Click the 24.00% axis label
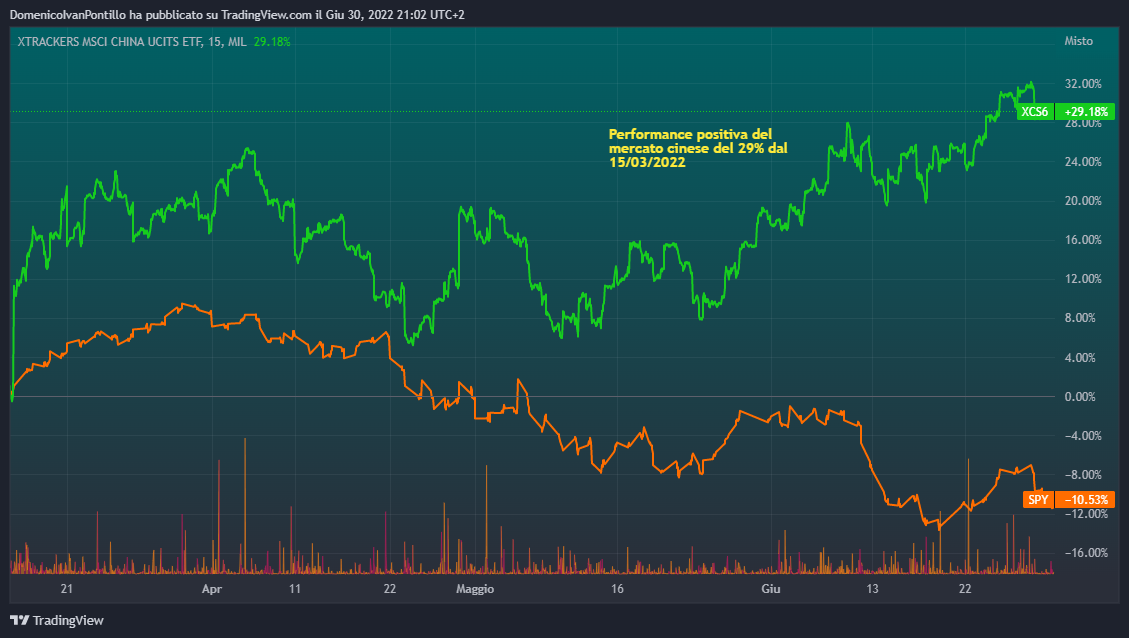 (1083, 161)
